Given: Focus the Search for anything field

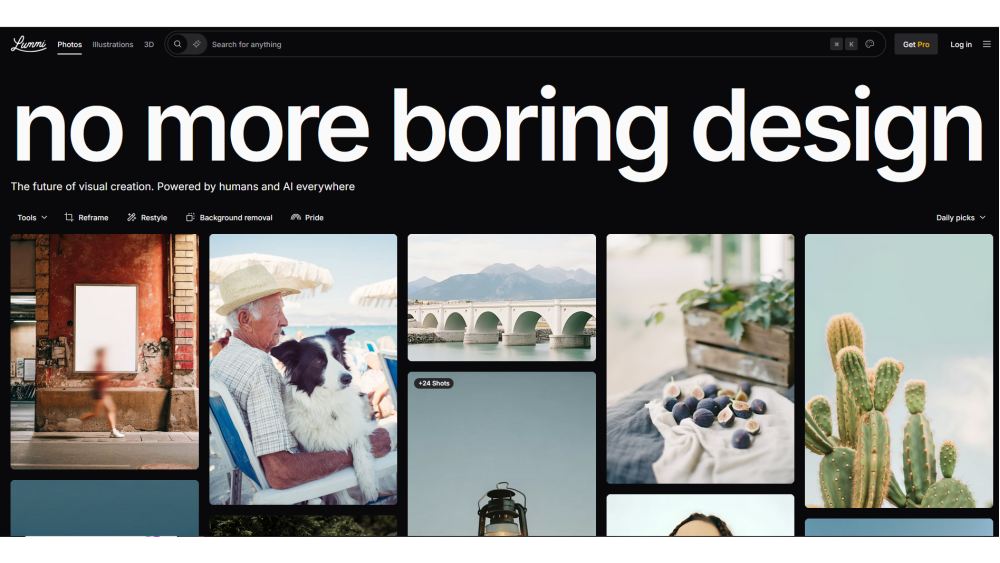Looking at the screenshot, I should [x=500, y=44].
